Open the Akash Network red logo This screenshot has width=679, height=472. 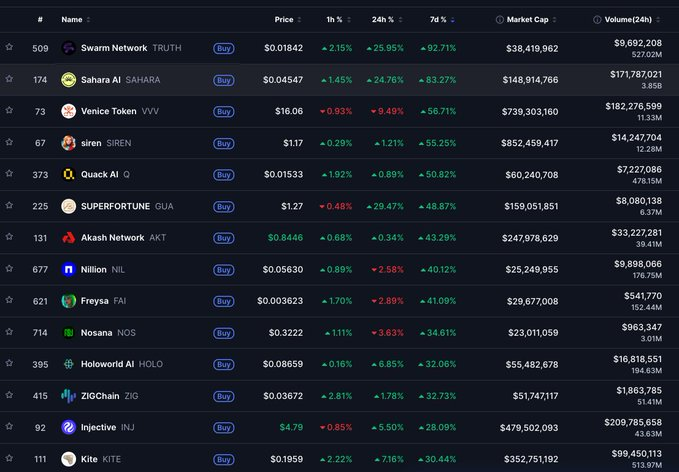68,238
